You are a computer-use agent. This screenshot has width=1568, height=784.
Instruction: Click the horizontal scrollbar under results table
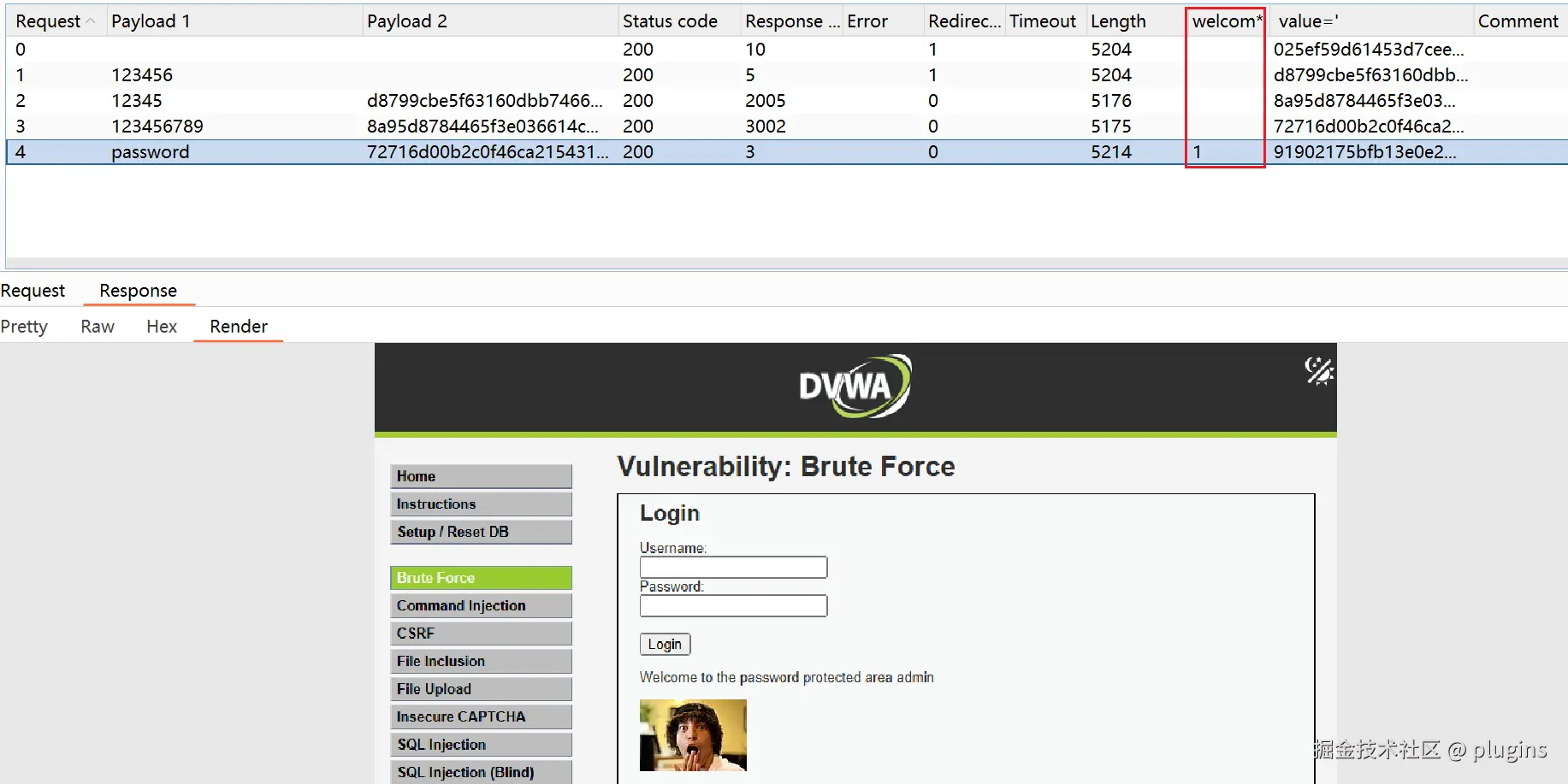pos(787,263)
